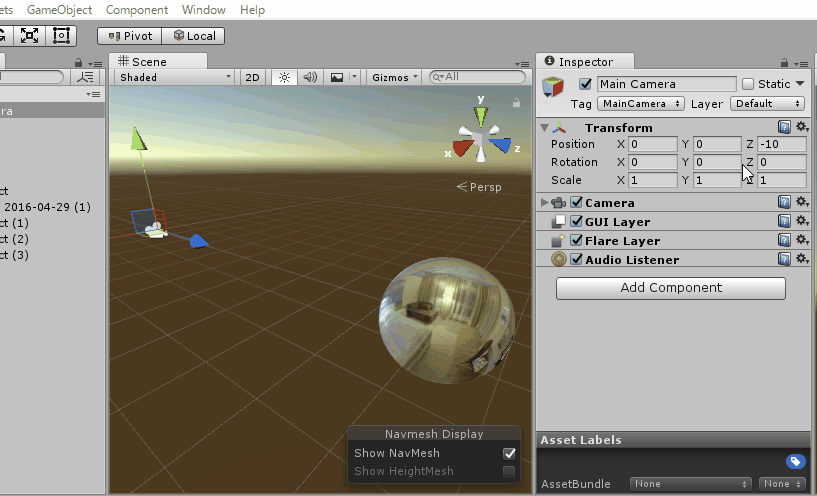Viewport: 817px width, 496px height.
Task: Open GUI Layer gear menu
Action: (802, 221)
